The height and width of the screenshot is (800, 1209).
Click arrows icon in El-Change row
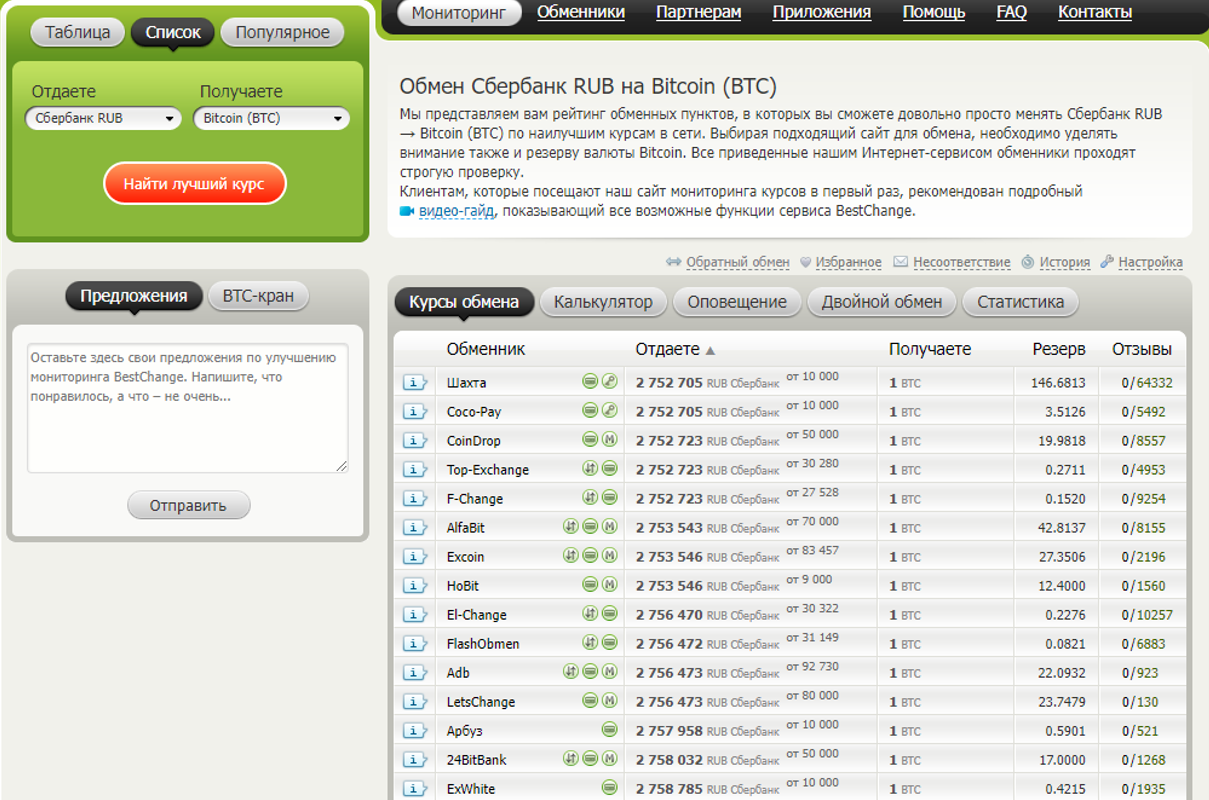pos(590,613)
